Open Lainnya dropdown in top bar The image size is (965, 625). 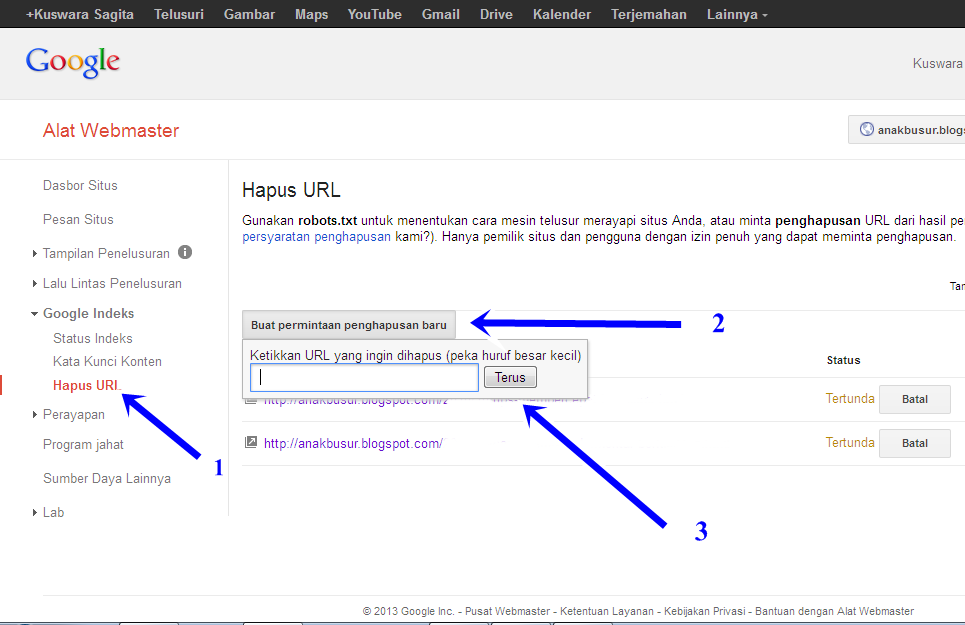[737, 14]
